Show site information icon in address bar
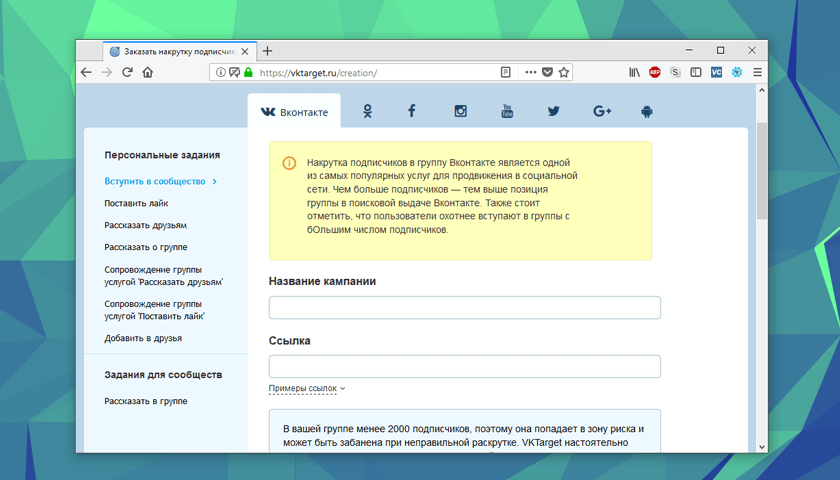The height and width of the screenshot is (480, 840). (220, 72)
